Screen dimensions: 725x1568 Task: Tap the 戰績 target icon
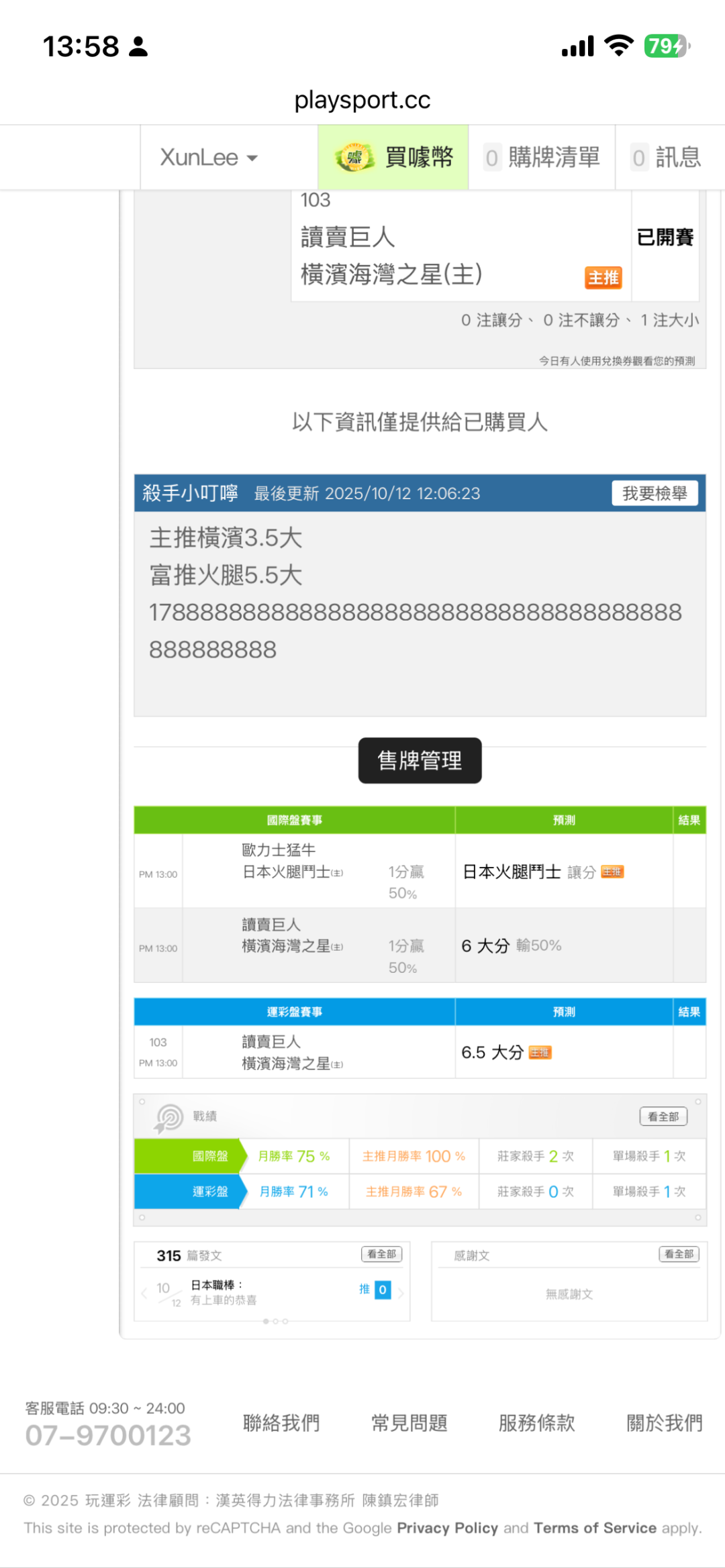[169, 1118]
